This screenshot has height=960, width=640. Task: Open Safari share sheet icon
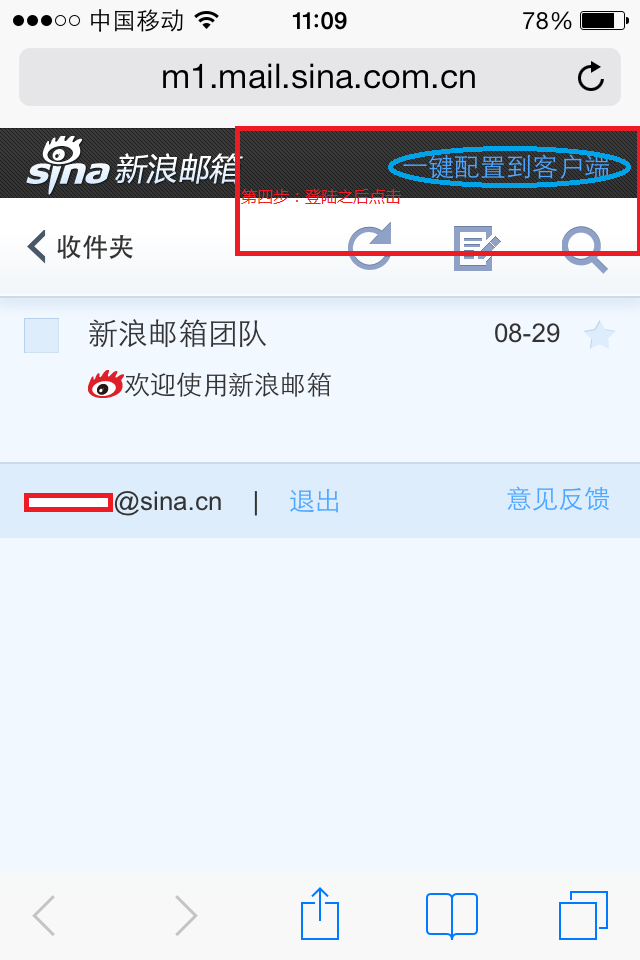point(320,913)
